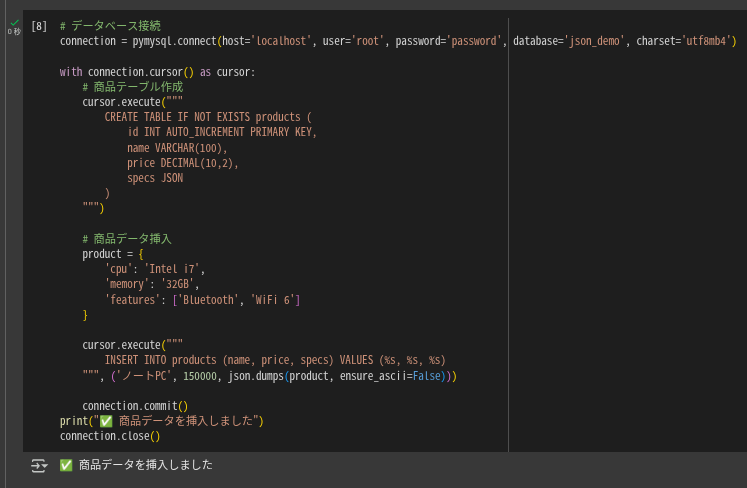Image resolution: width=747 pixels, height=488 pixels.
Task: Click 'ensure_ascii=False' argument
Action: 390,376
